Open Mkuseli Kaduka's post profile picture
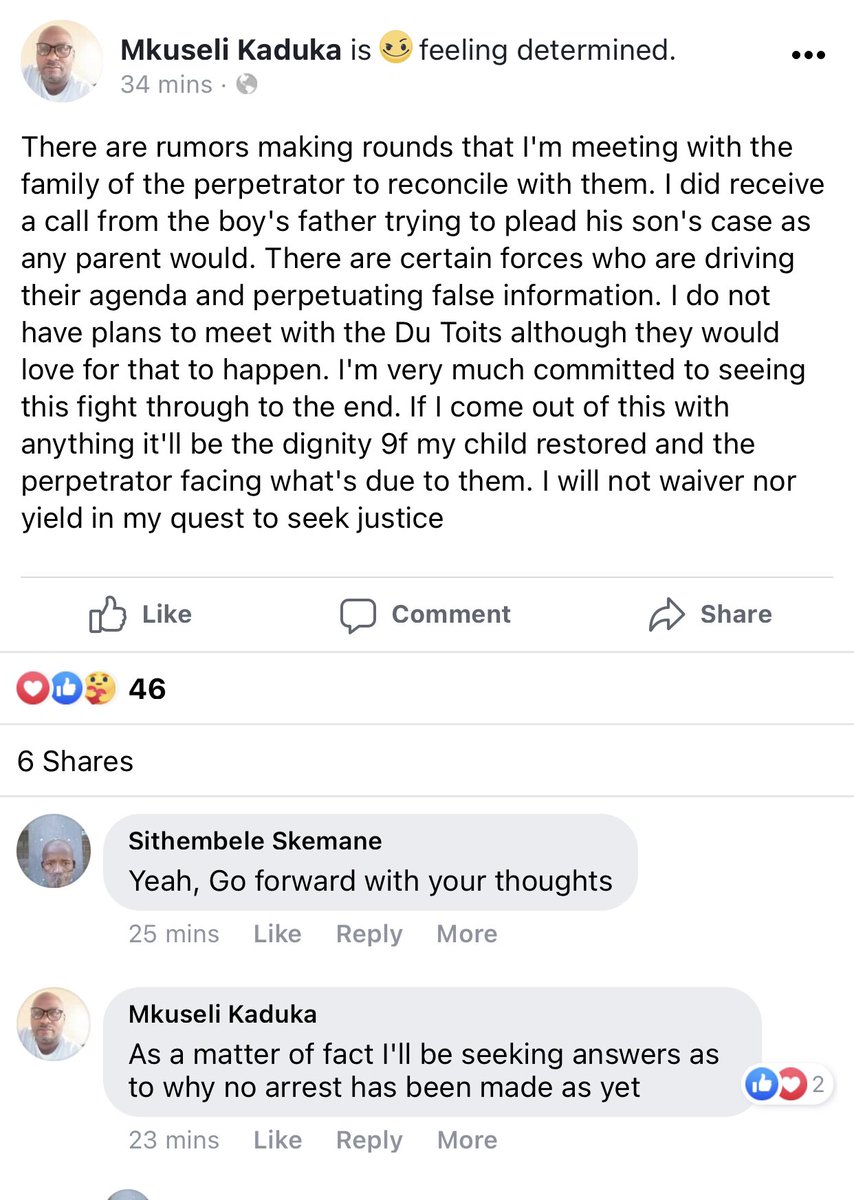 60,60
